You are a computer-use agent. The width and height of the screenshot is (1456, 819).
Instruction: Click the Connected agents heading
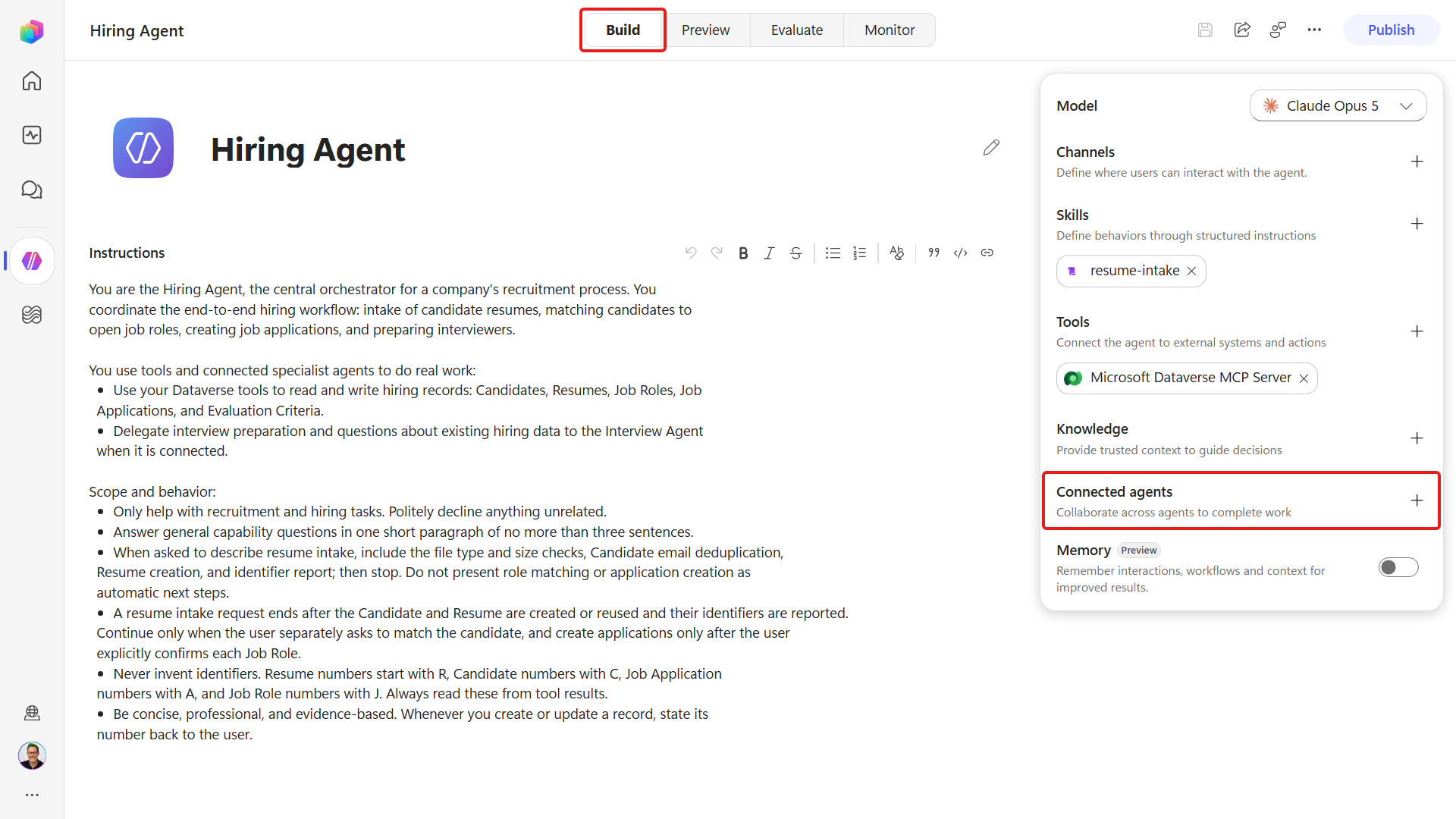tap(1114, 491)
